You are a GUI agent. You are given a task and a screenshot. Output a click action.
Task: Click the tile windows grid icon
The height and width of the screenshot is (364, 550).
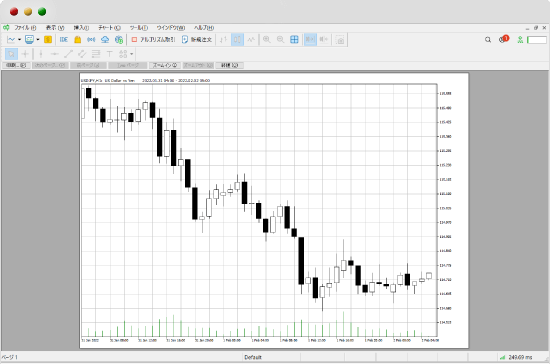(294, 40)
